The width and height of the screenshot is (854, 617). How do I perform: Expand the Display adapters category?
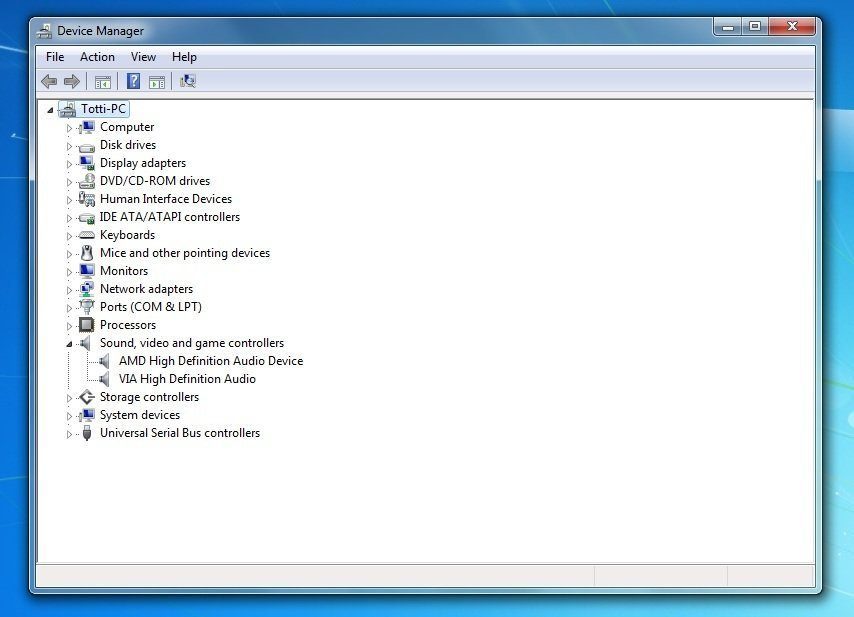pyautogui.click(x=69, y=164)
